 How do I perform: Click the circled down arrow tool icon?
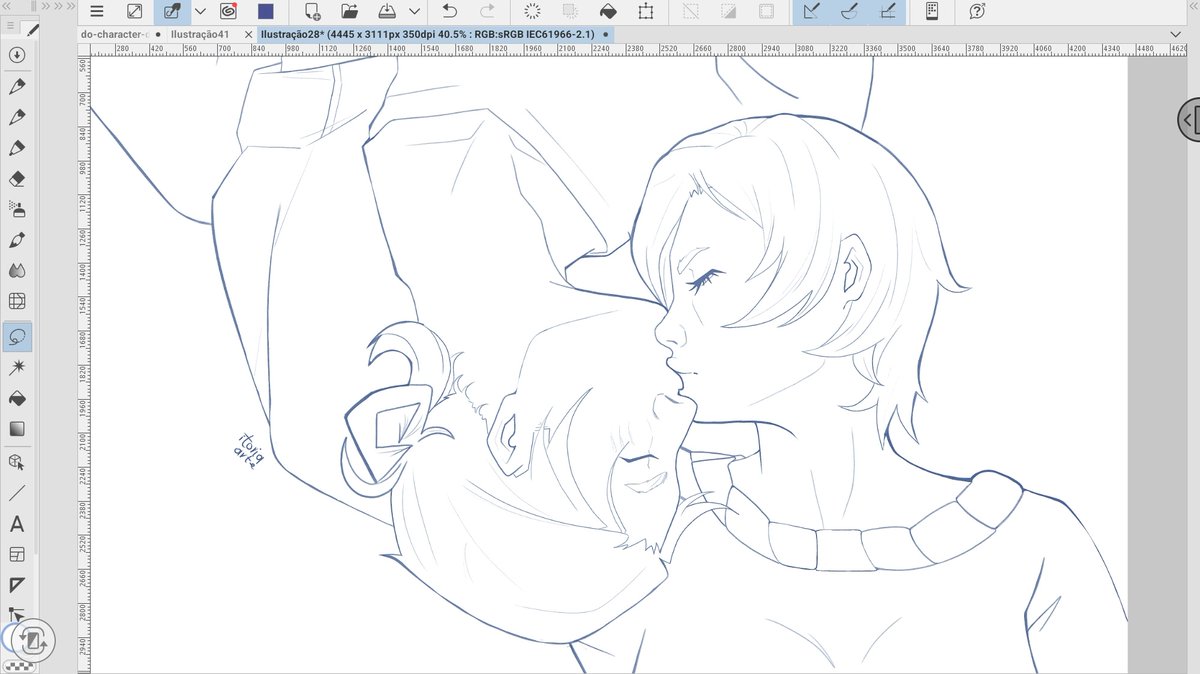[x=17, y=55]
